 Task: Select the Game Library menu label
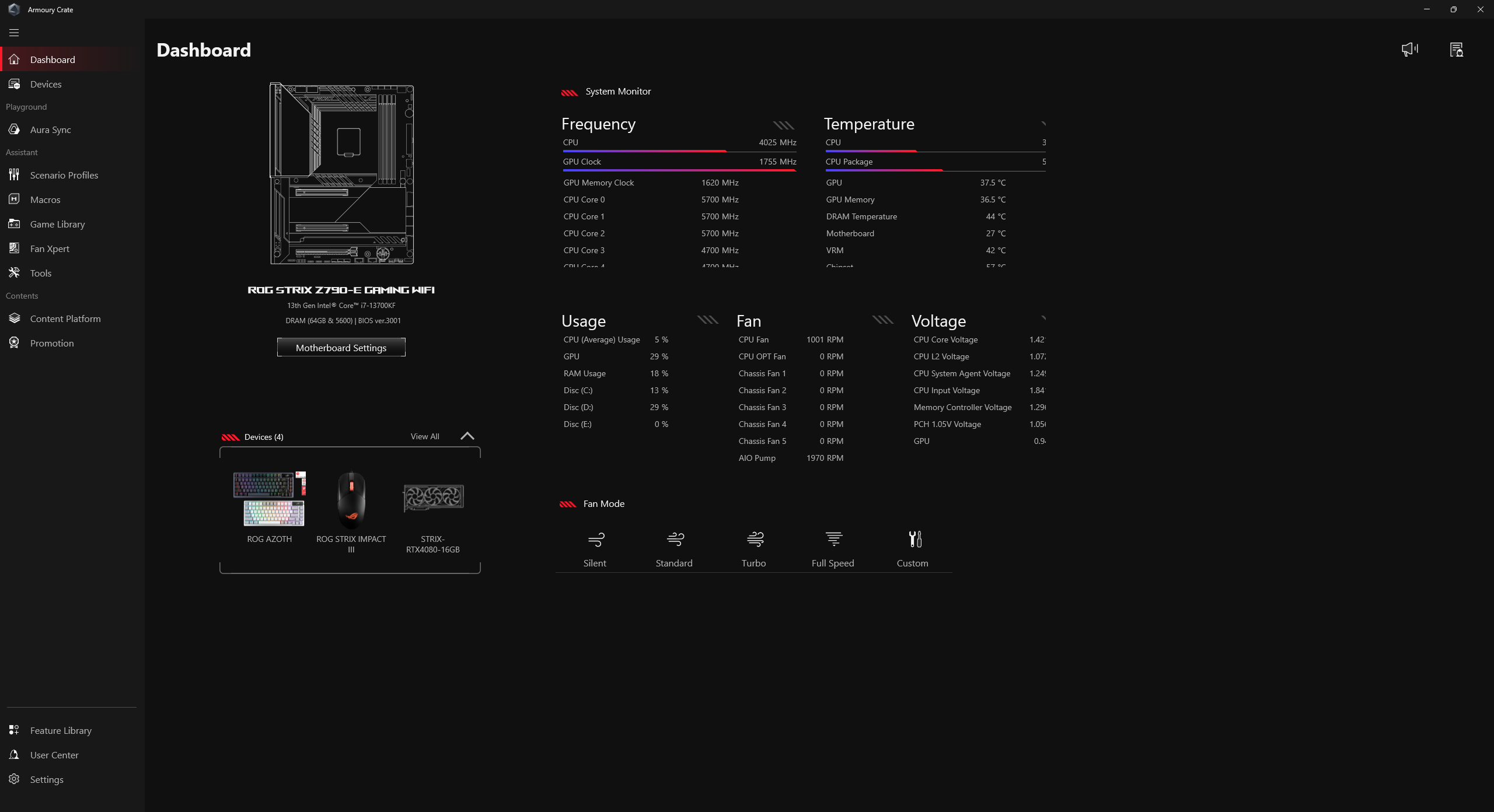tap(58, 224)
